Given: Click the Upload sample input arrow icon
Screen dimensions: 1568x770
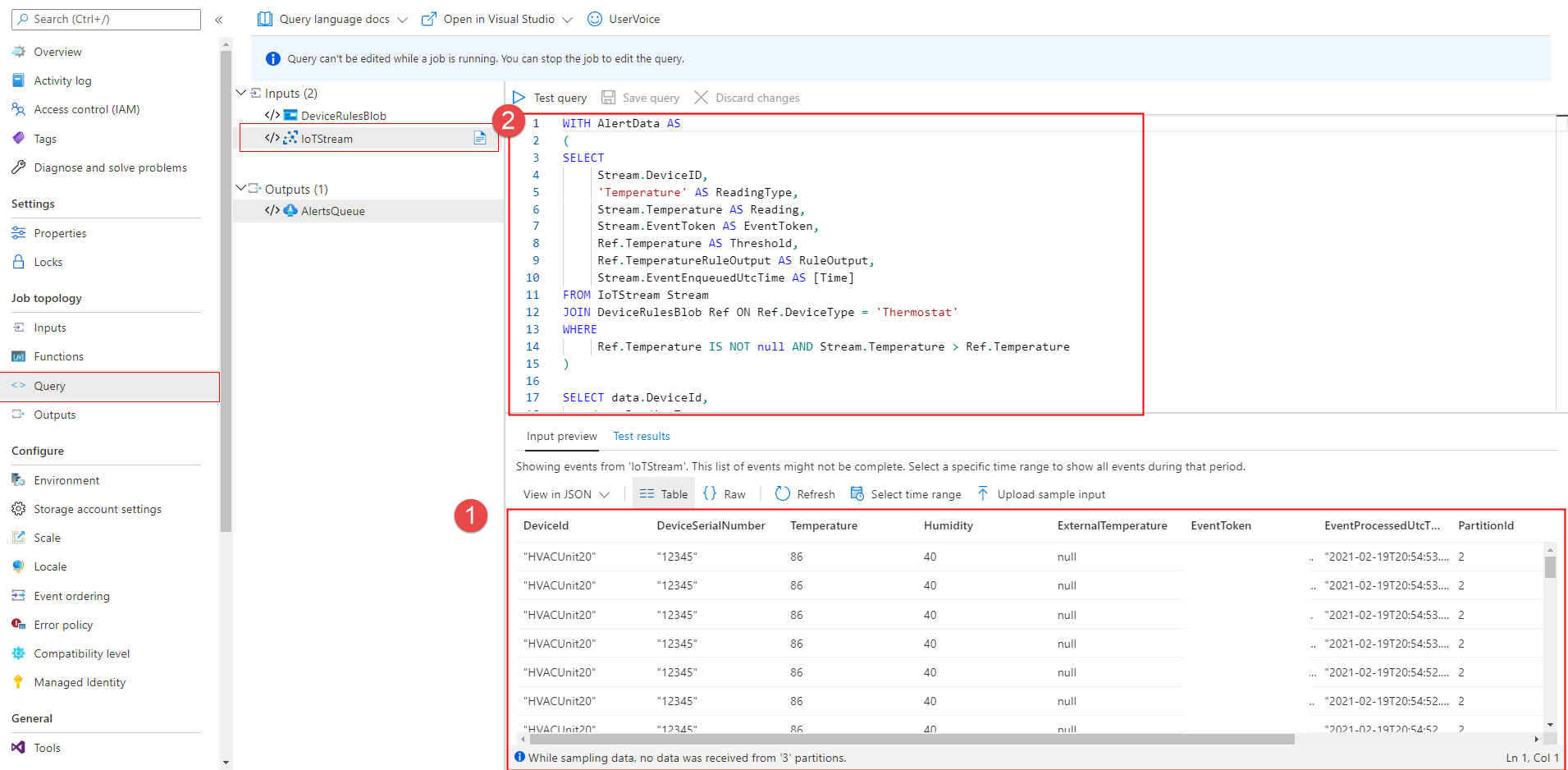Looking at the screenshot, I should click(x=983, y=494).
